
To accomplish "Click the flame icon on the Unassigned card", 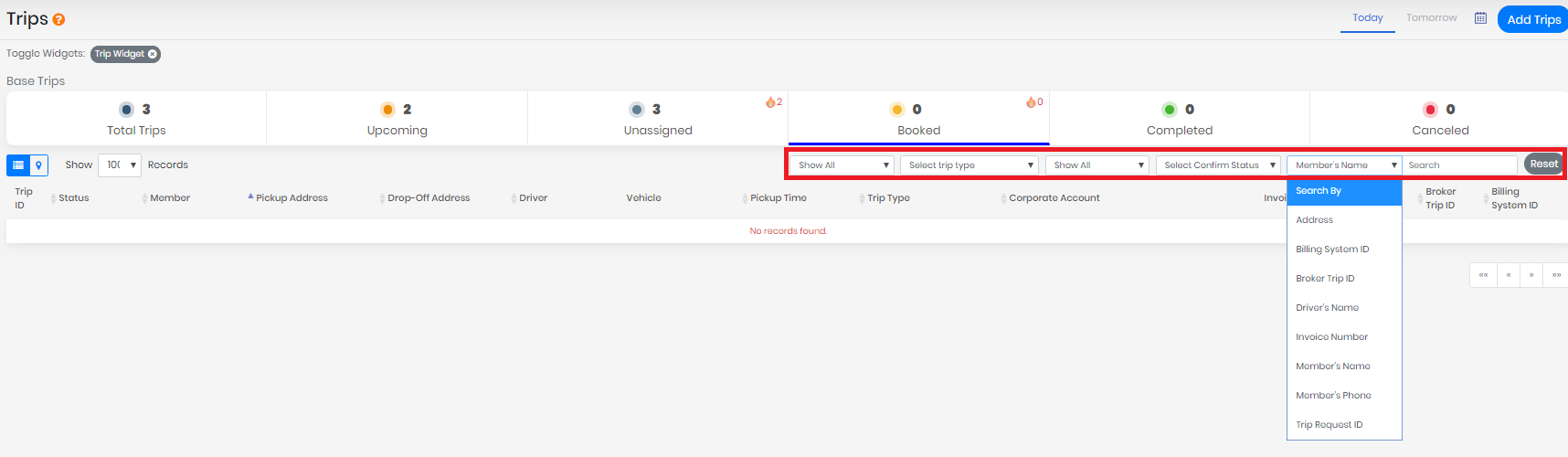I will (x=770, y=102).
